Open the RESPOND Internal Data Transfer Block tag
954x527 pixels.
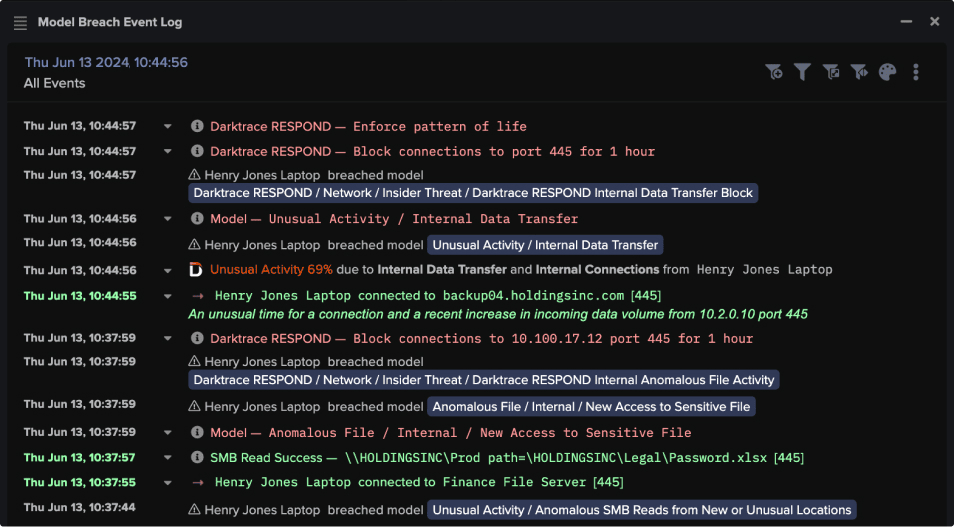coord(473,193)
